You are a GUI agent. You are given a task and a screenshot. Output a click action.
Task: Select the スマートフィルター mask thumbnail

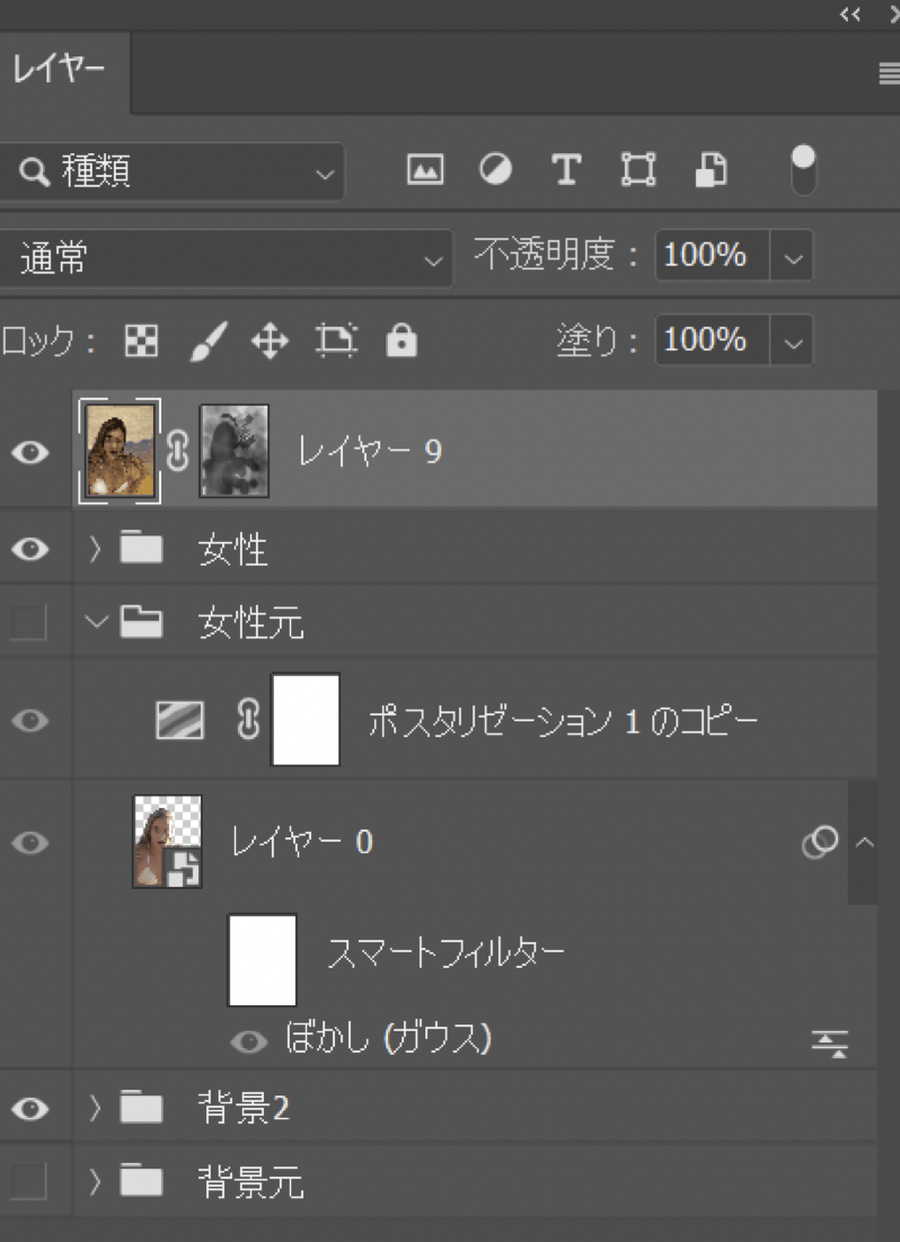pyautogui.click(x=262, y=960)
